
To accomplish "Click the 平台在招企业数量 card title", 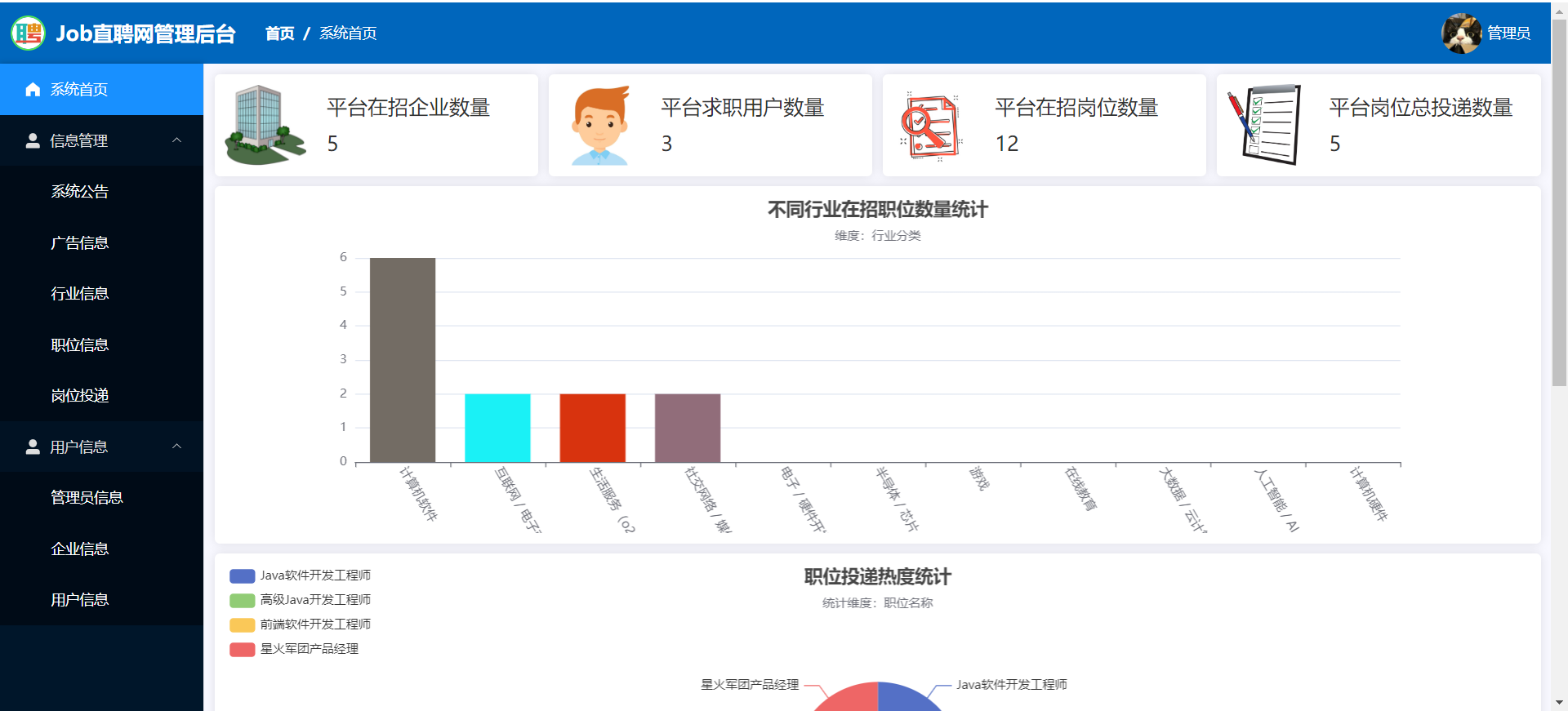I will (x=408, y=108).
